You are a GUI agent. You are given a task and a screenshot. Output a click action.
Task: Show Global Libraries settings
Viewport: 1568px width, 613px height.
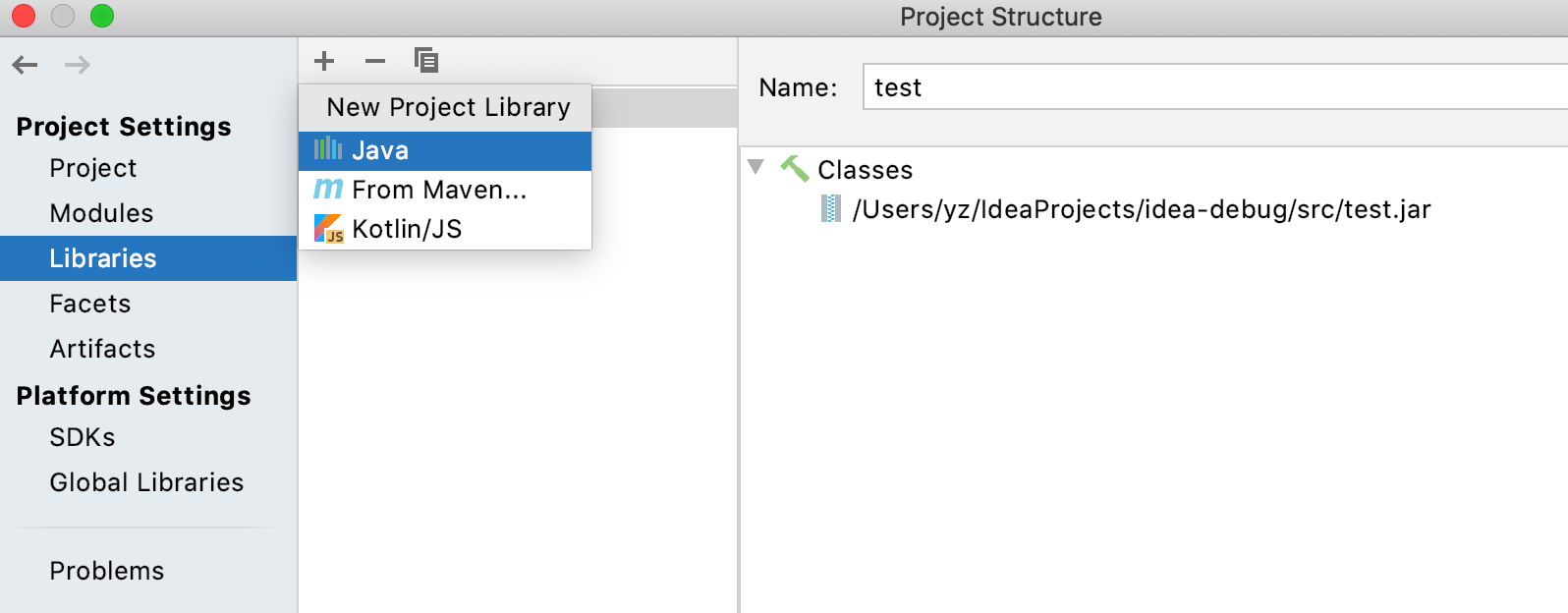pos(146,482)
